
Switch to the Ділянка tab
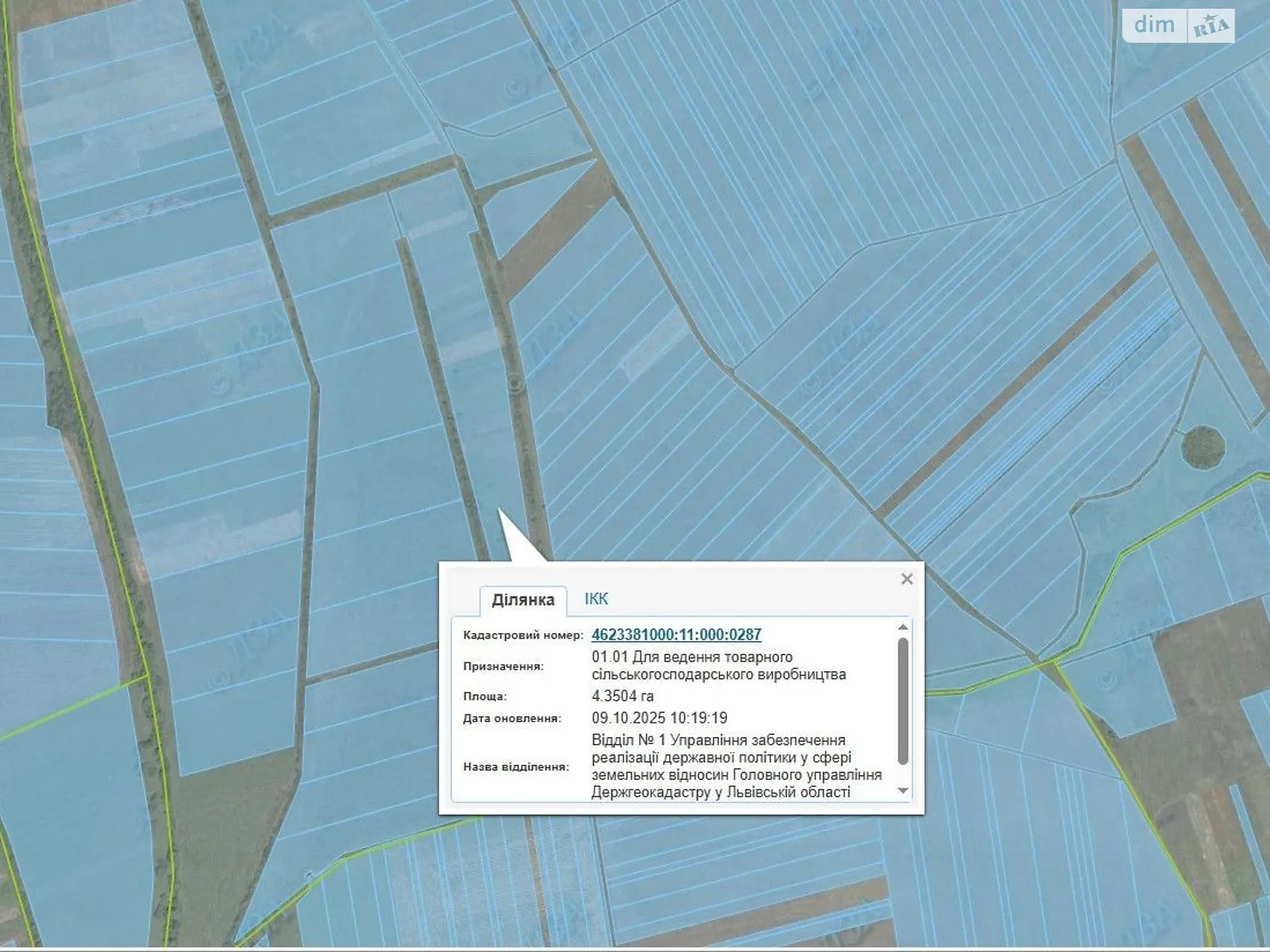523,600
